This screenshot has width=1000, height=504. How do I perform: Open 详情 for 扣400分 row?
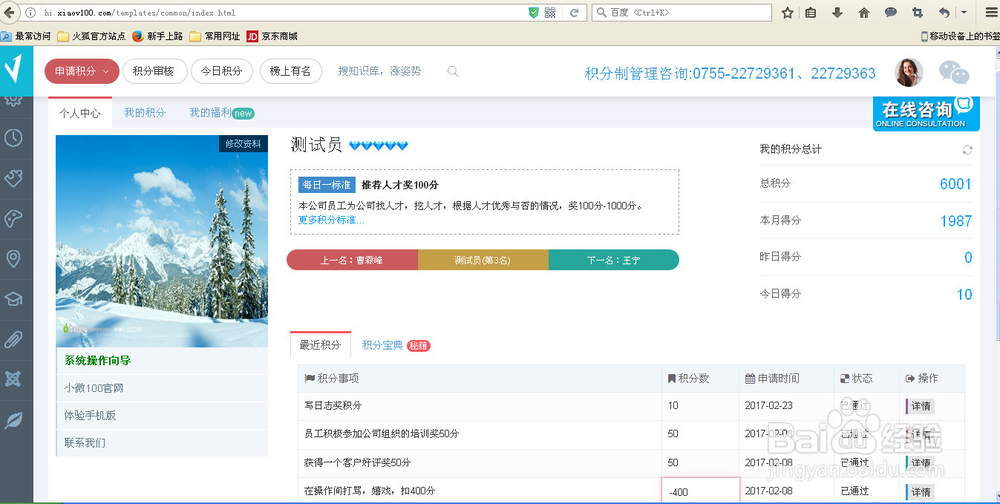click(x=920, y=492)
